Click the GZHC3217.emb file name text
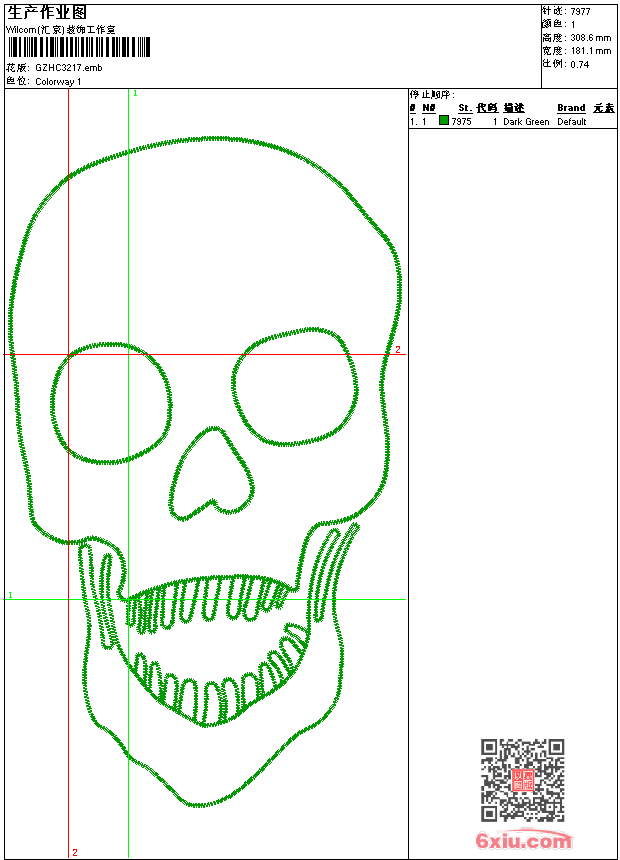The image size is (620, 860). [68, 67]
